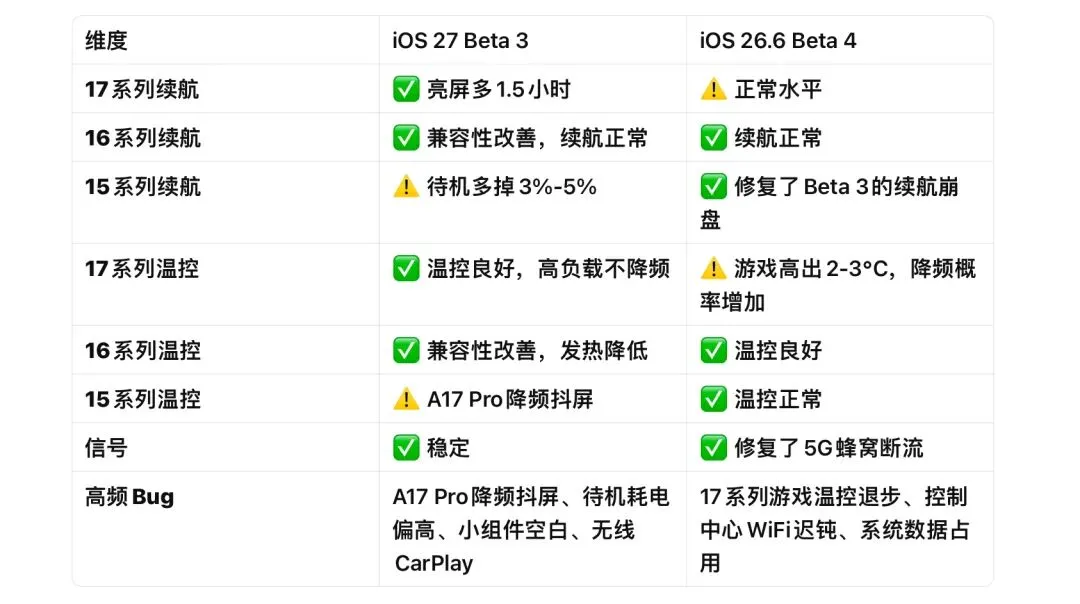Image resolution: width=1080 pixels, height=604 pixels.
Task: Click green check beside 修复了5G蜂窝断流
Action: pyautogui.click(x=713, y=448)
